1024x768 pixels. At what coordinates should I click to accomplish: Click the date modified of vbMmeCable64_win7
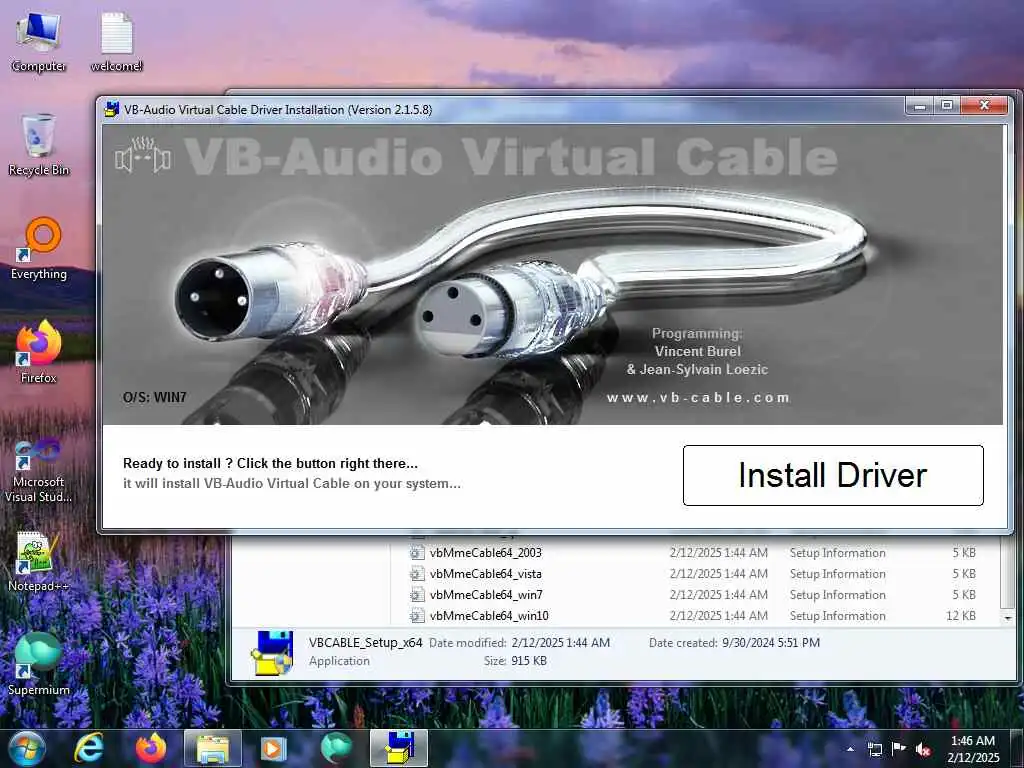[718, 594]
